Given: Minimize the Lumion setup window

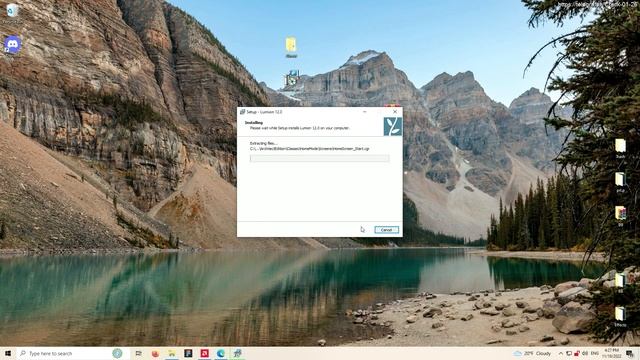Looking at the screenshot, I should coord(364,111).
